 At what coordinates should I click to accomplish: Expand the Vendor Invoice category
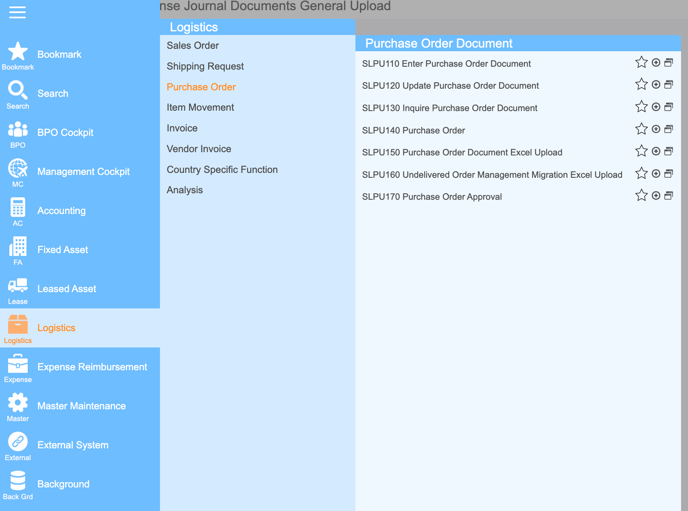click(x=199, y=149)
